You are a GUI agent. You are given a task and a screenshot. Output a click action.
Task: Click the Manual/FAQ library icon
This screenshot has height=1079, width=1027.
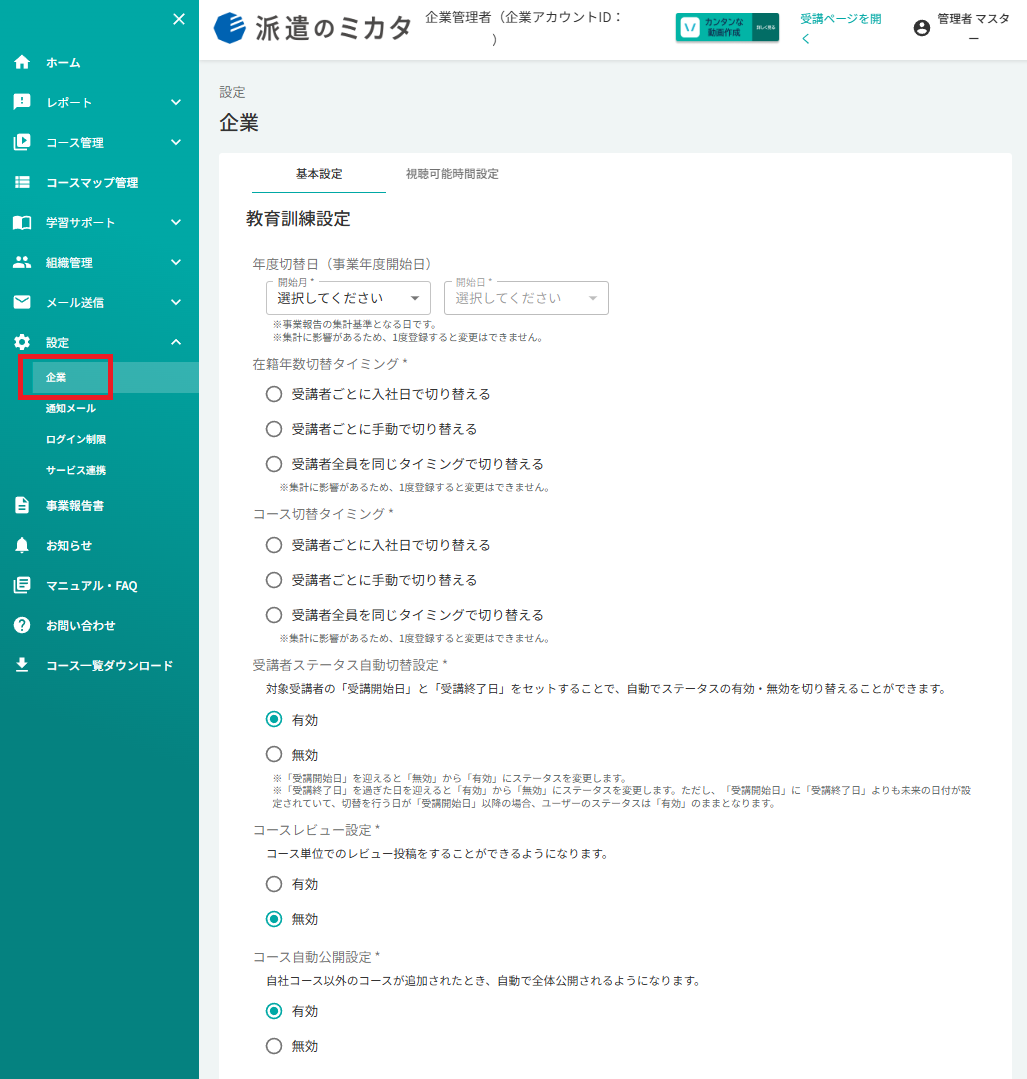22,585
